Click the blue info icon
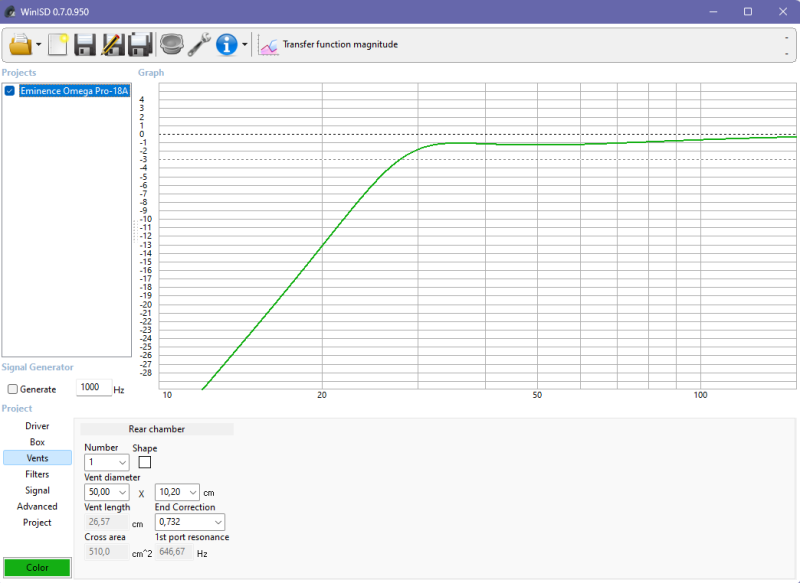 227,44
